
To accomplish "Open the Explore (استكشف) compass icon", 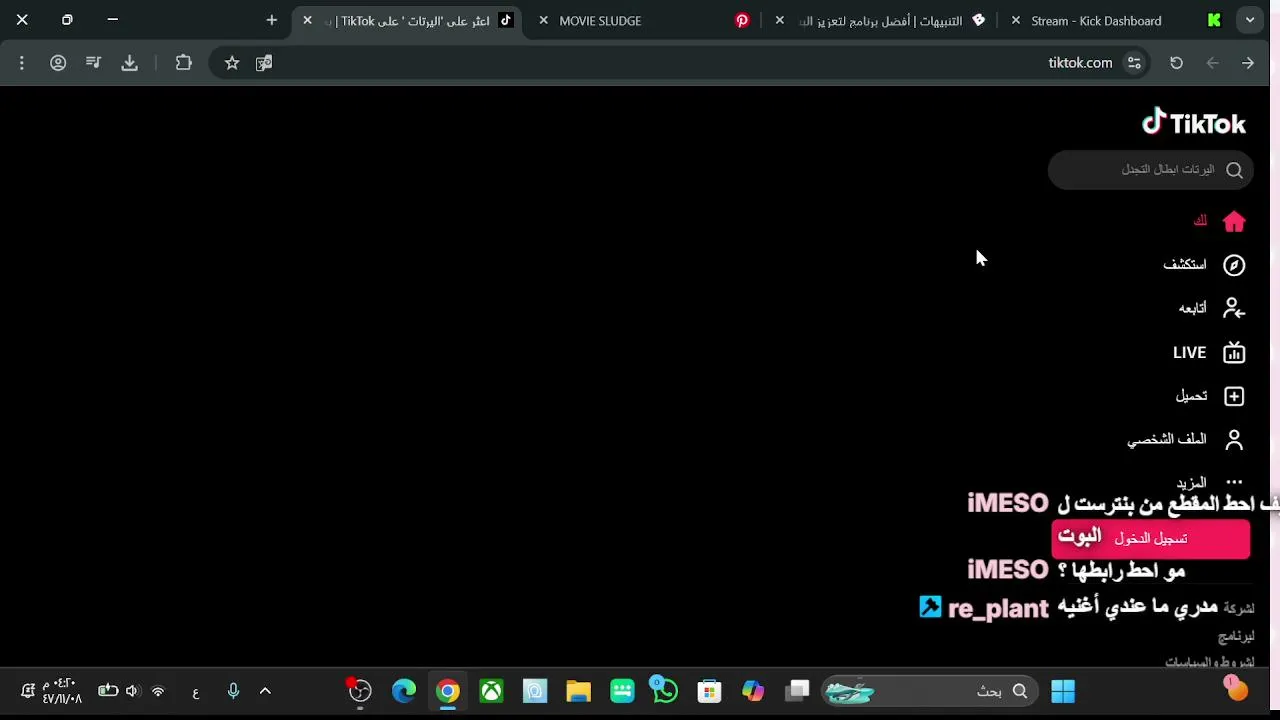I will tap(1234, 265).
